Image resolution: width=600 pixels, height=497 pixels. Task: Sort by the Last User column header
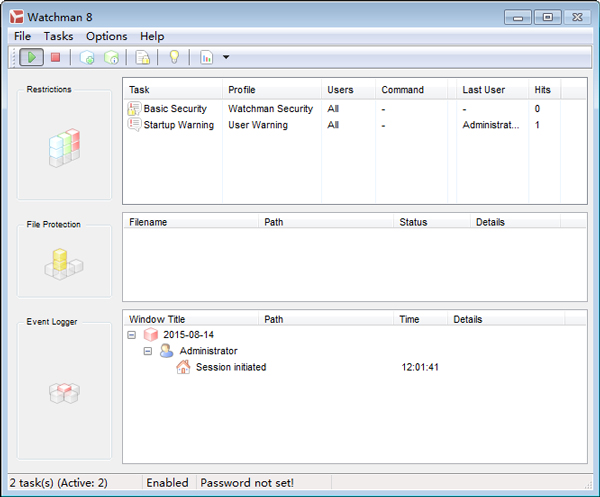pos(492,90)
